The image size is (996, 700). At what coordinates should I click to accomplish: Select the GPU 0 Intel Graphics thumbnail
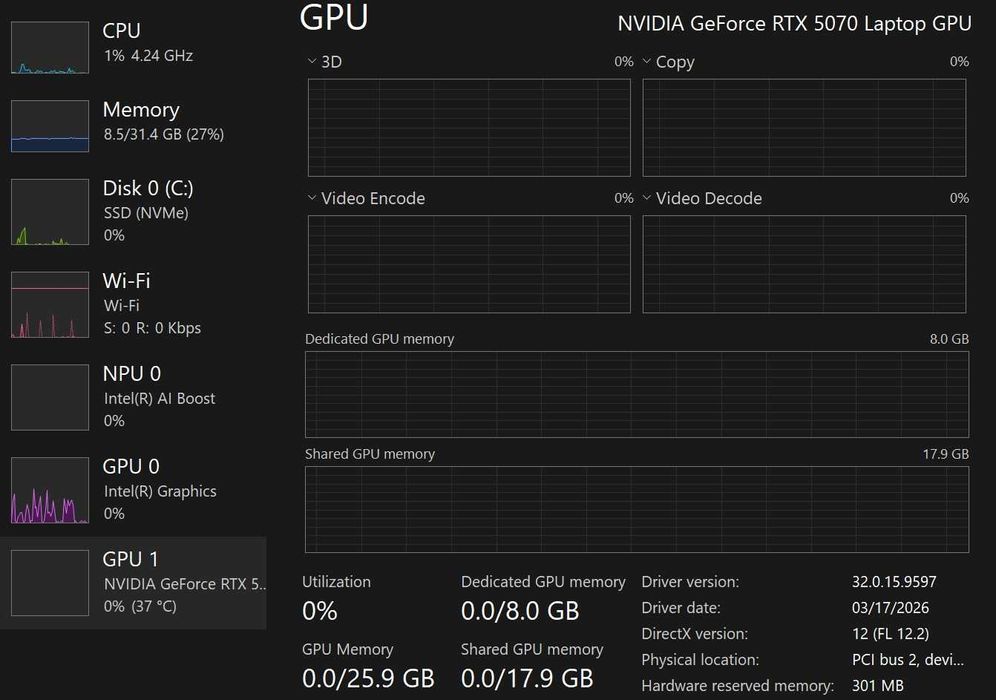pyautogui.click(x=50, y=490)
